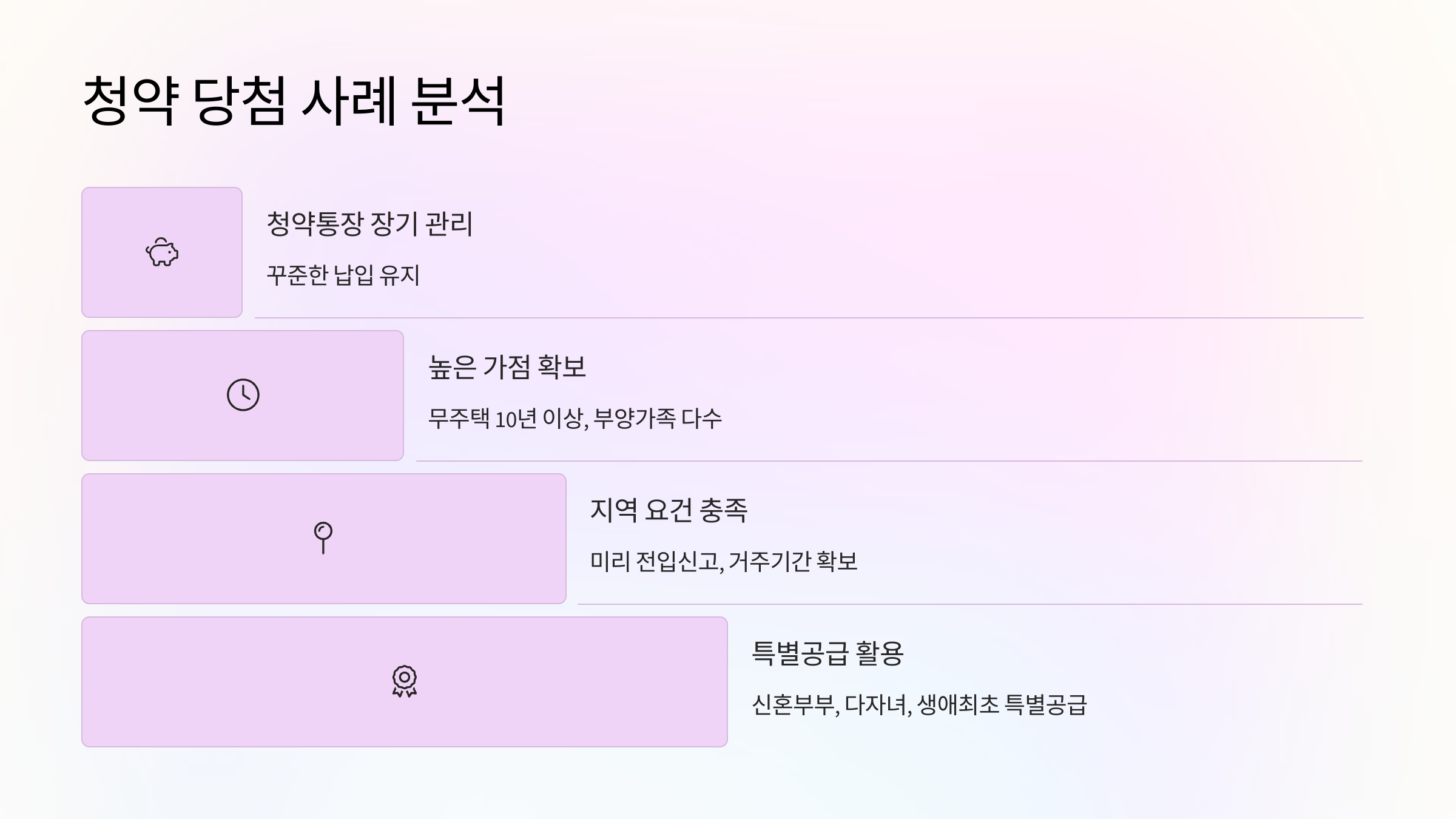
Task: Click the divider line below 꾸준한 납입 유지
Action: tap(809, 317)
